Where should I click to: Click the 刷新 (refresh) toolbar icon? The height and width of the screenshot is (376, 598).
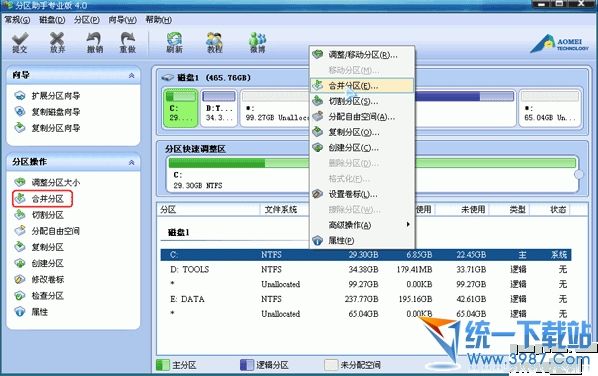coord(174,42)
